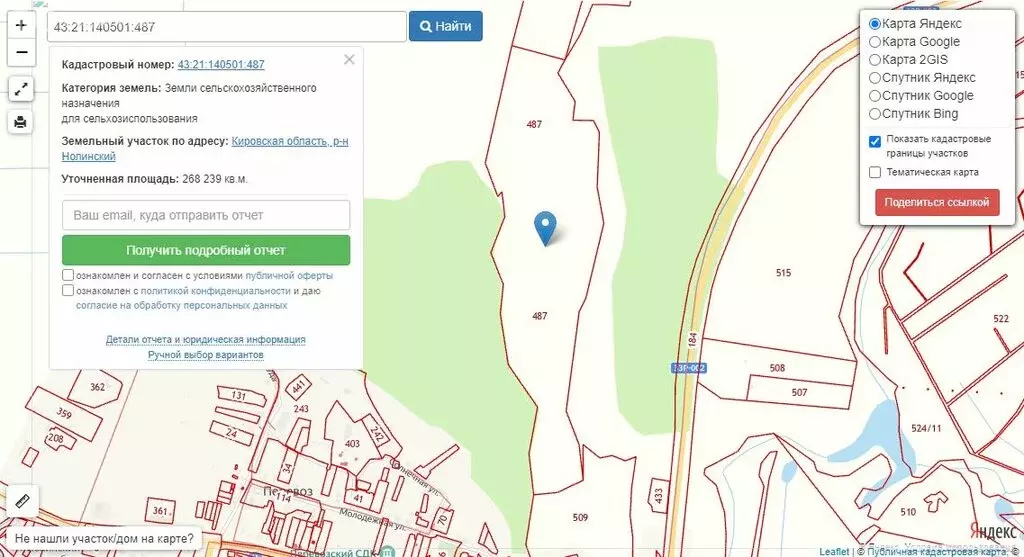Open the ruler measurement tool
Image resolution: width=1024 pixels, height=557 pixels.
point(22,501)
